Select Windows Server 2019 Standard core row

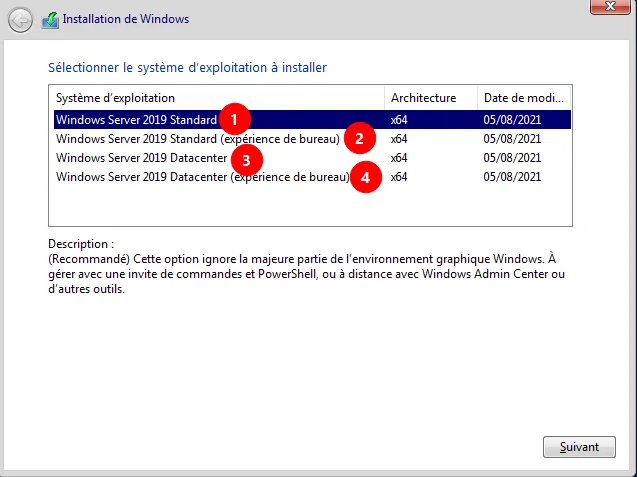click(312, 119)
